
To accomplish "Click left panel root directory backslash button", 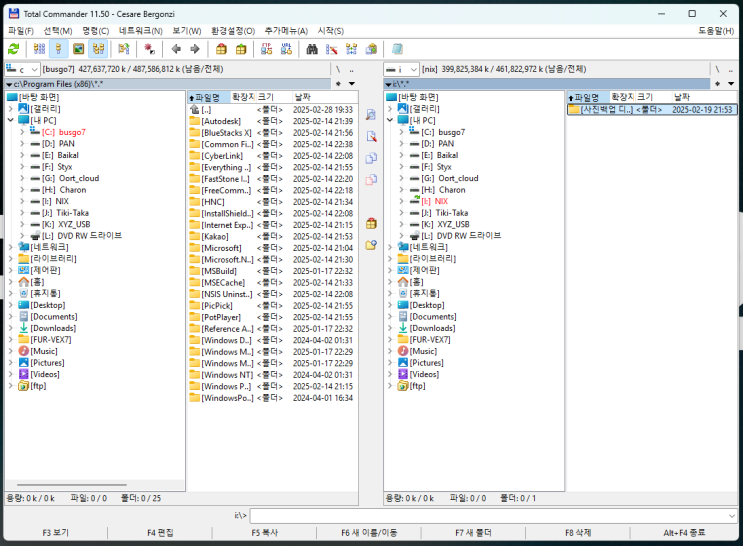I will click(338, 70).
